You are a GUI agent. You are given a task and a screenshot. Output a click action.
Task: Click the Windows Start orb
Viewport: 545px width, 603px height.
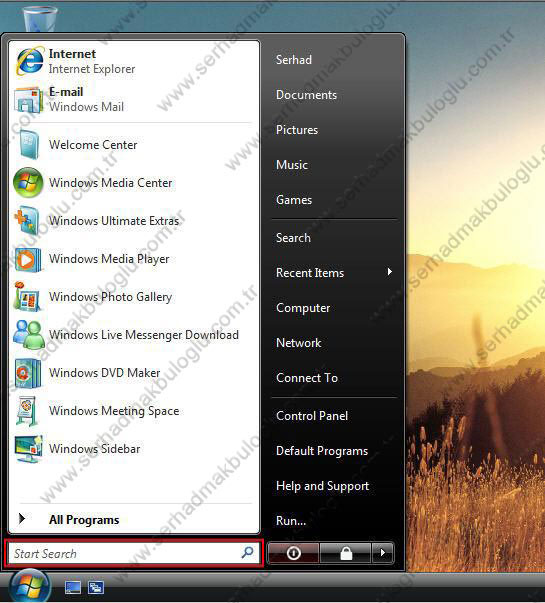(30, 586)
